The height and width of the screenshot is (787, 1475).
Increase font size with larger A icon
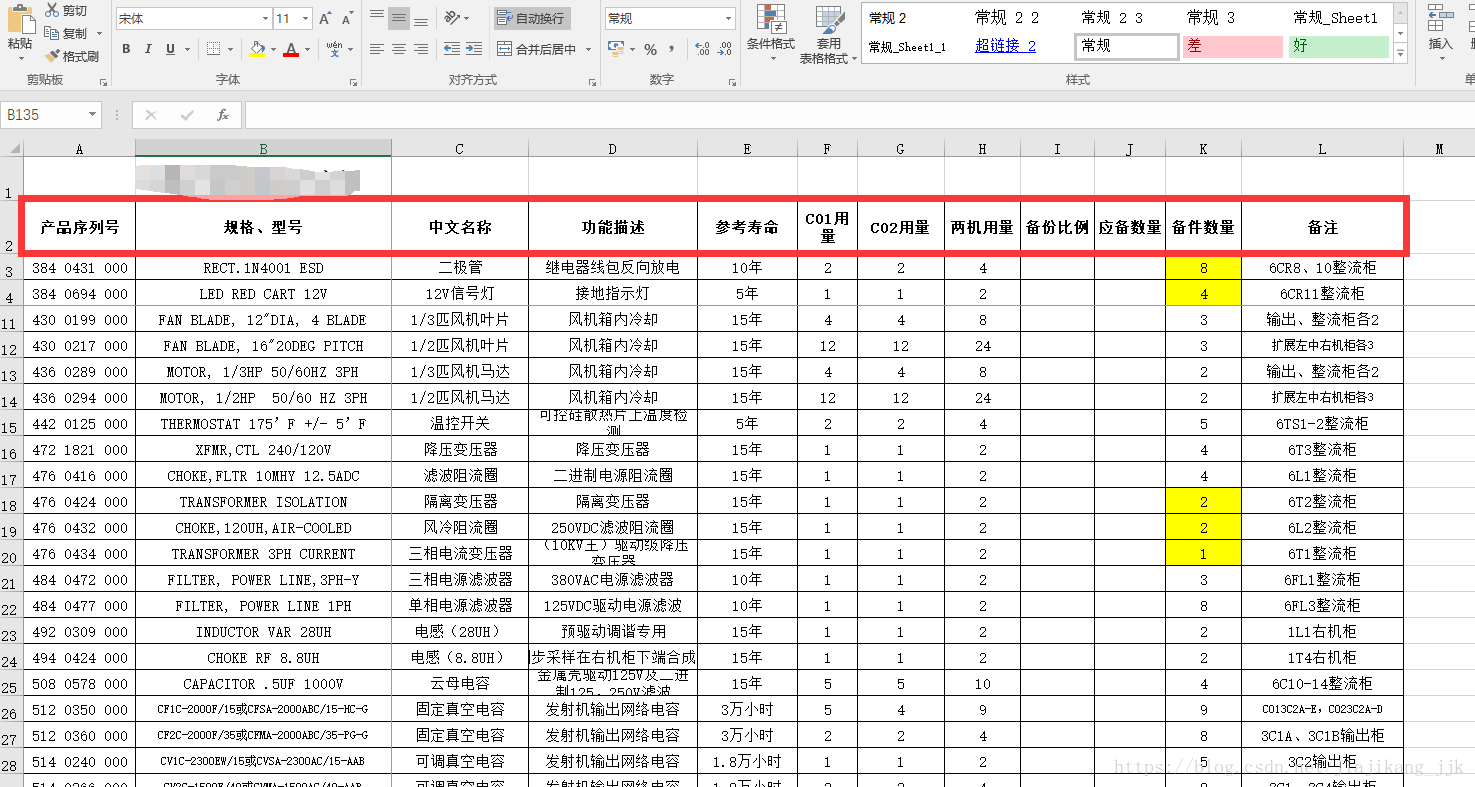coord(325,18)
